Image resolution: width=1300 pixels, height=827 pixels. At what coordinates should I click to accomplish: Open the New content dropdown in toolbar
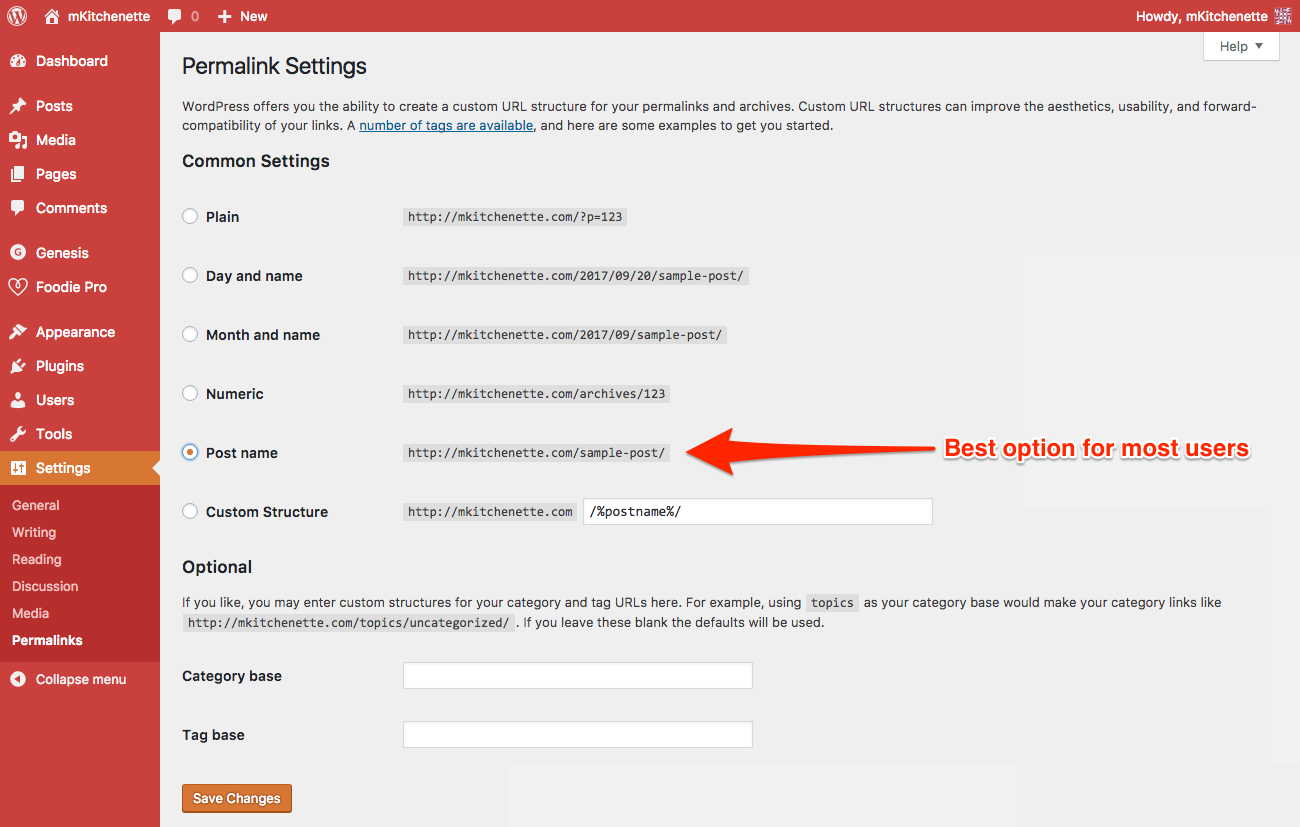pos(243,16)
